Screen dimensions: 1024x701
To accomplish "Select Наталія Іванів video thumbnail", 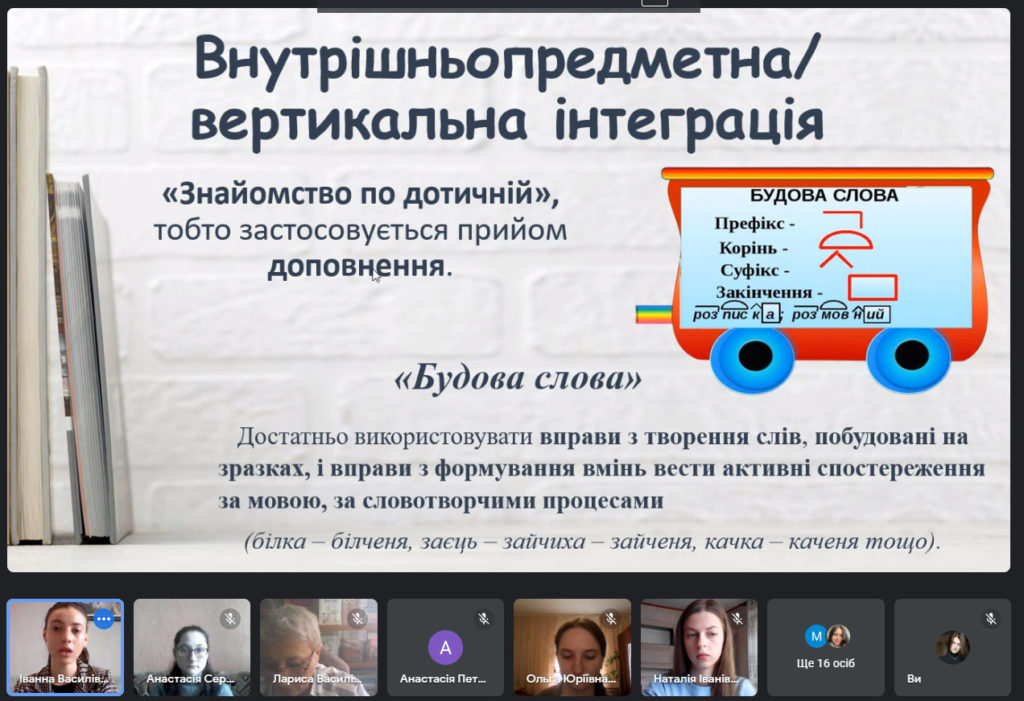I will tap(699, 647).
